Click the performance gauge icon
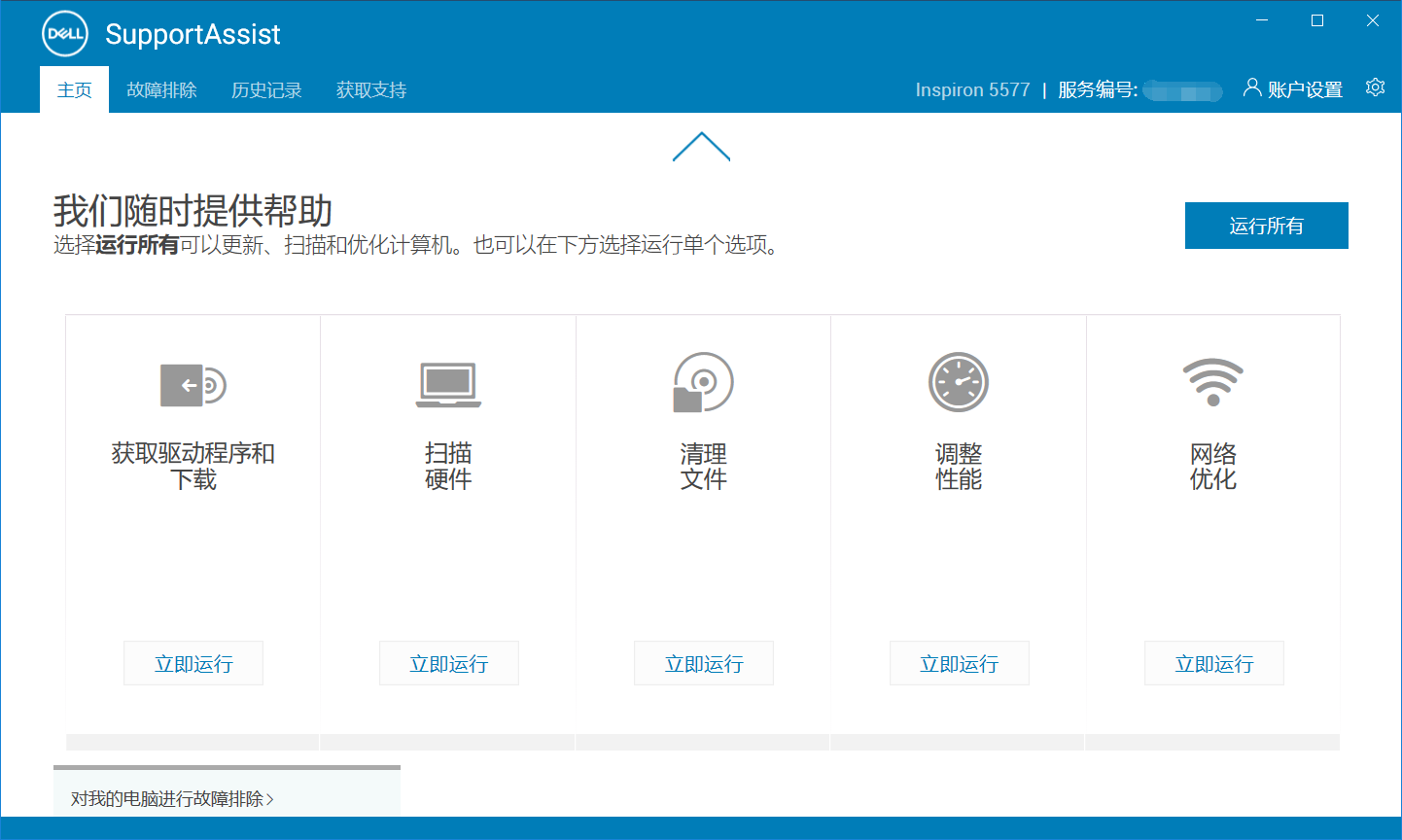 coord(959,382)
